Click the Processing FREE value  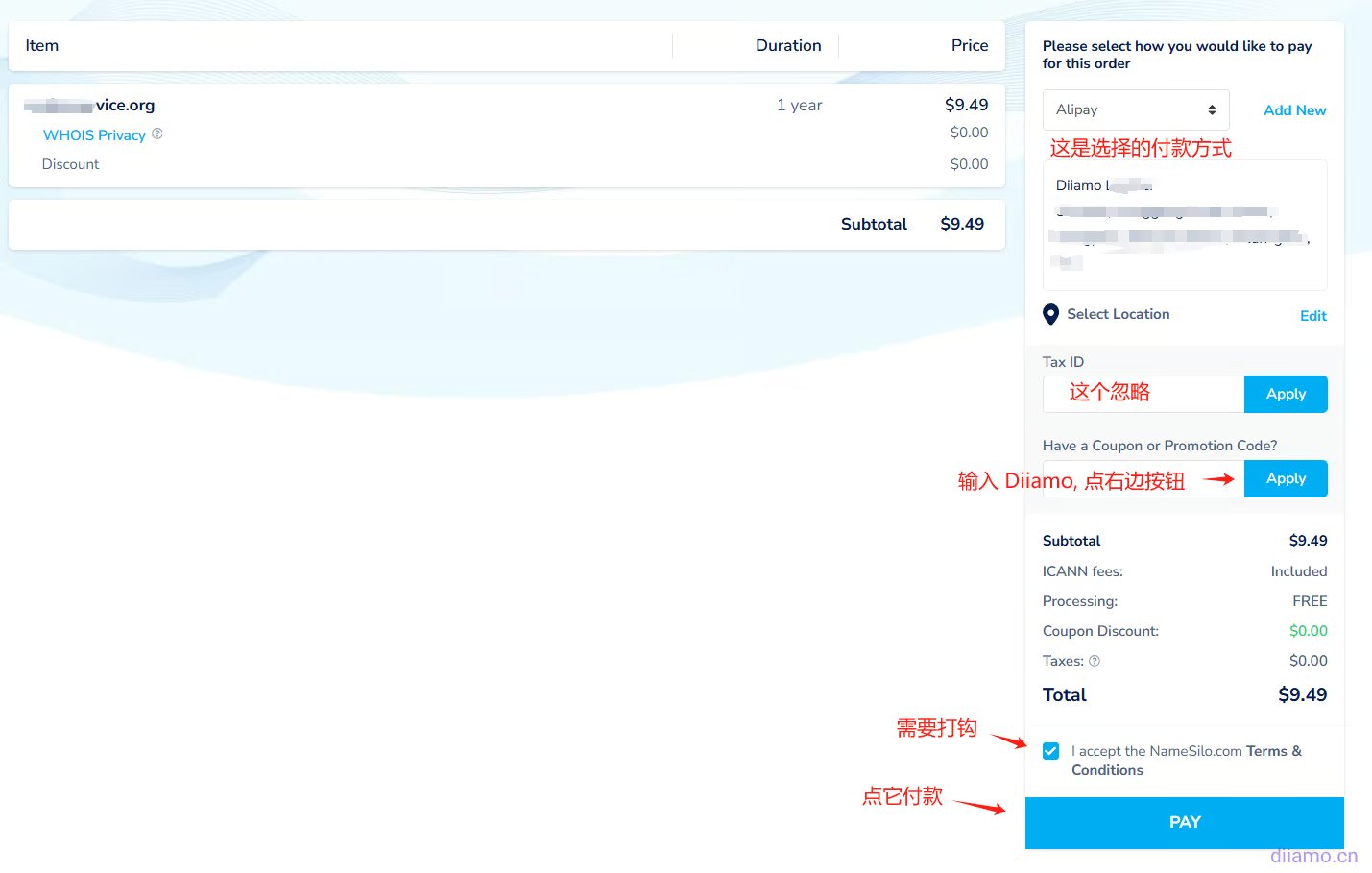[x=1310, y=601]
